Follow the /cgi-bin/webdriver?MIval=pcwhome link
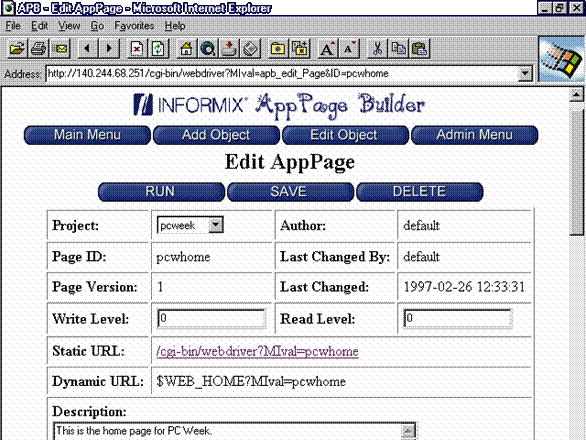Viewport: 586px width, 440px height. [257, 351]
